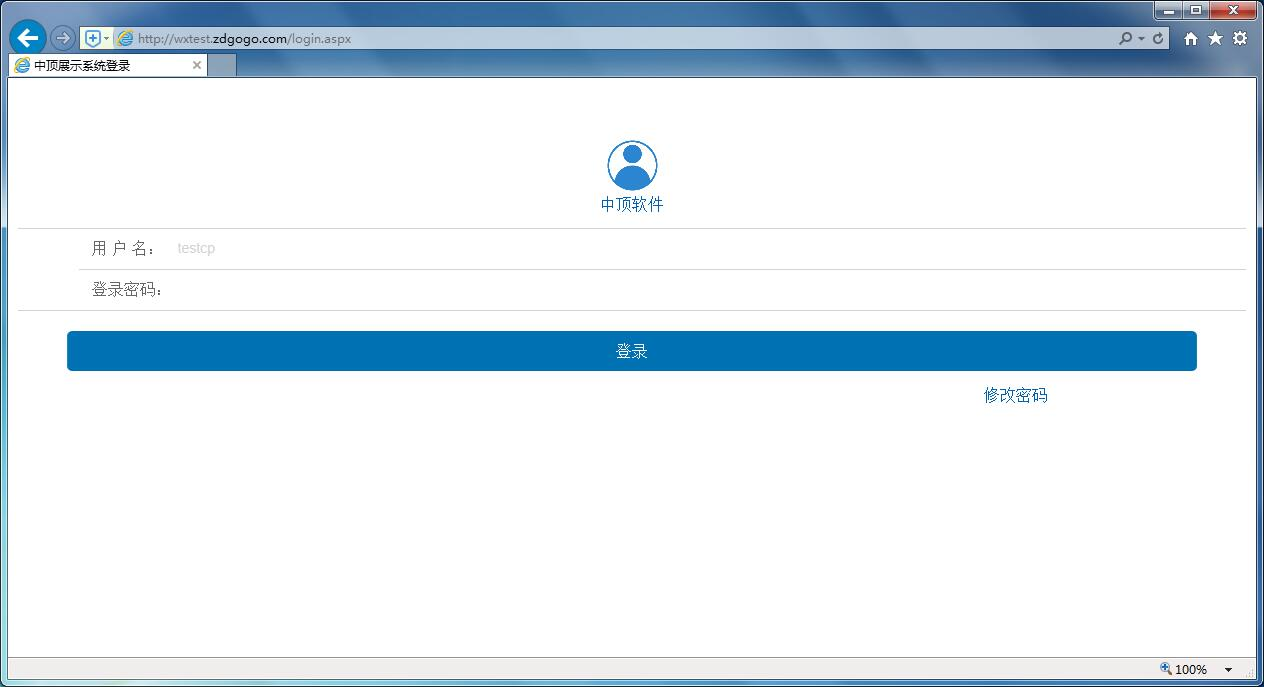Go back with the browser back arrow

coord(27,38)
